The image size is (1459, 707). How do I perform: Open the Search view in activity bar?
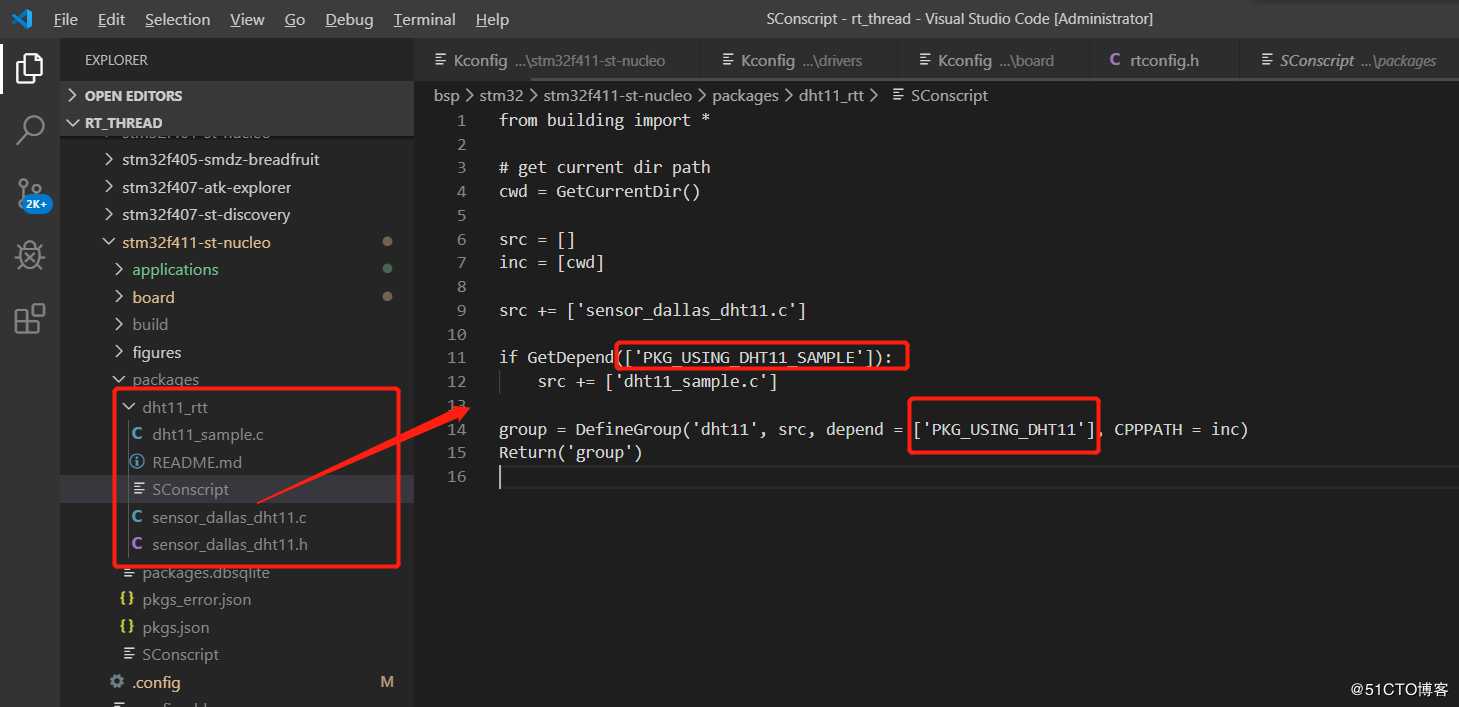coord(30,130)
